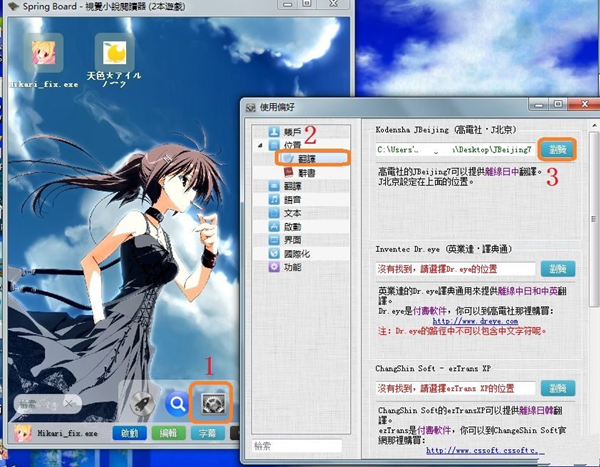
Task: Click the ezTrans XP location path field
Action: click(455, 388)
